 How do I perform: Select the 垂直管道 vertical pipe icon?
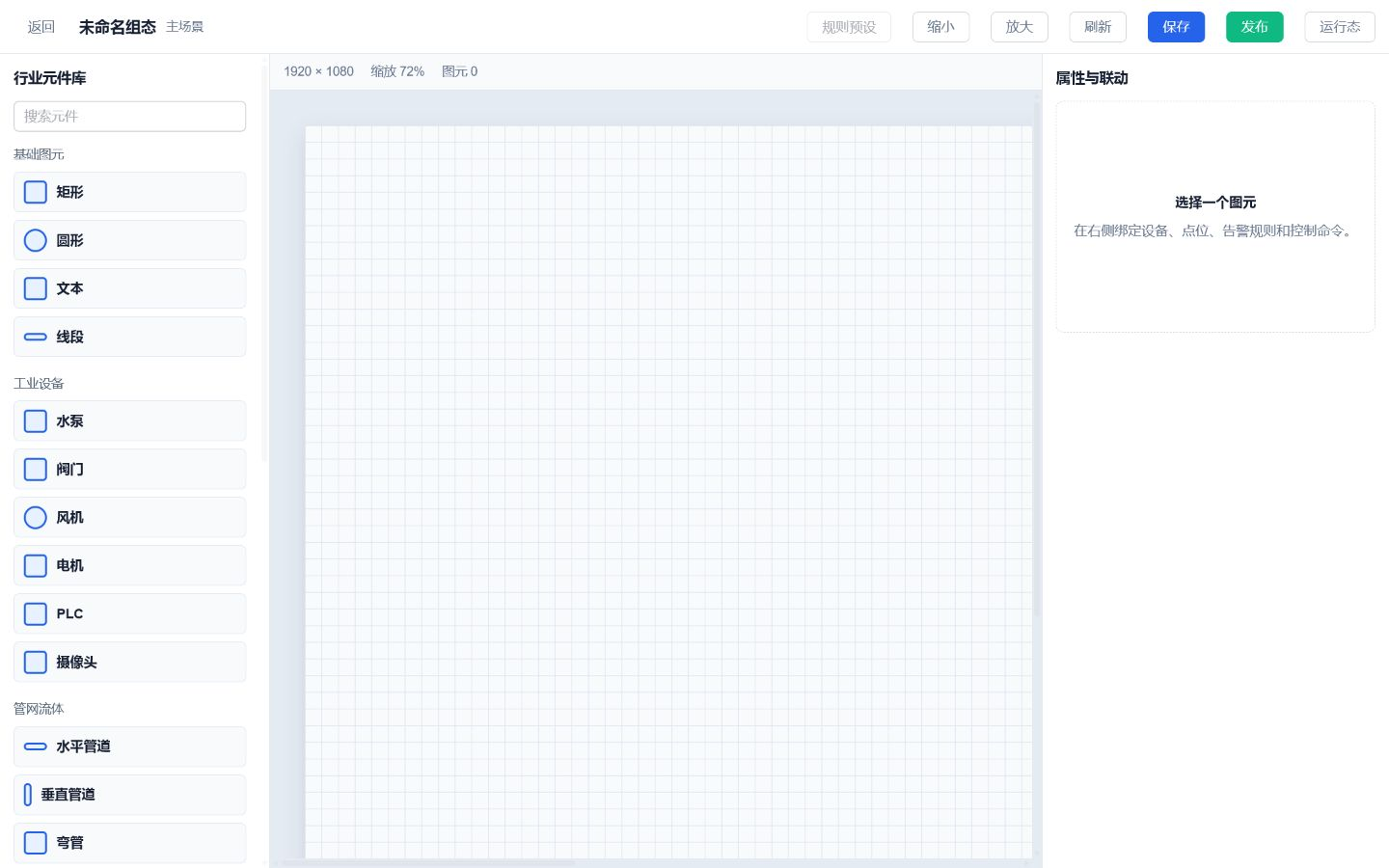[x=28, y=795]
